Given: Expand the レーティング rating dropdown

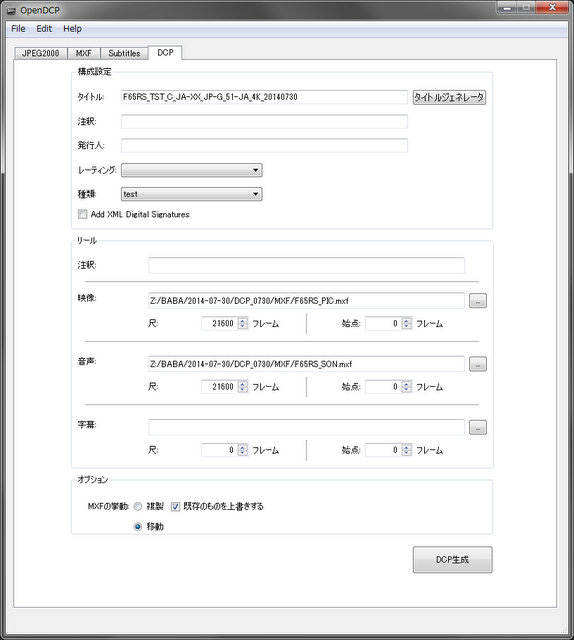Looking at the screenshot, I should coord(191,170).
